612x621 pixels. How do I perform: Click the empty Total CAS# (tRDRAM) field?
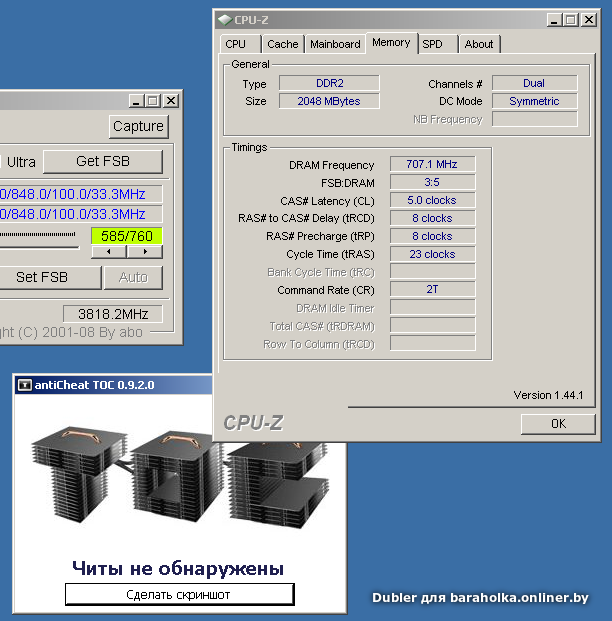tap(433, 326)
